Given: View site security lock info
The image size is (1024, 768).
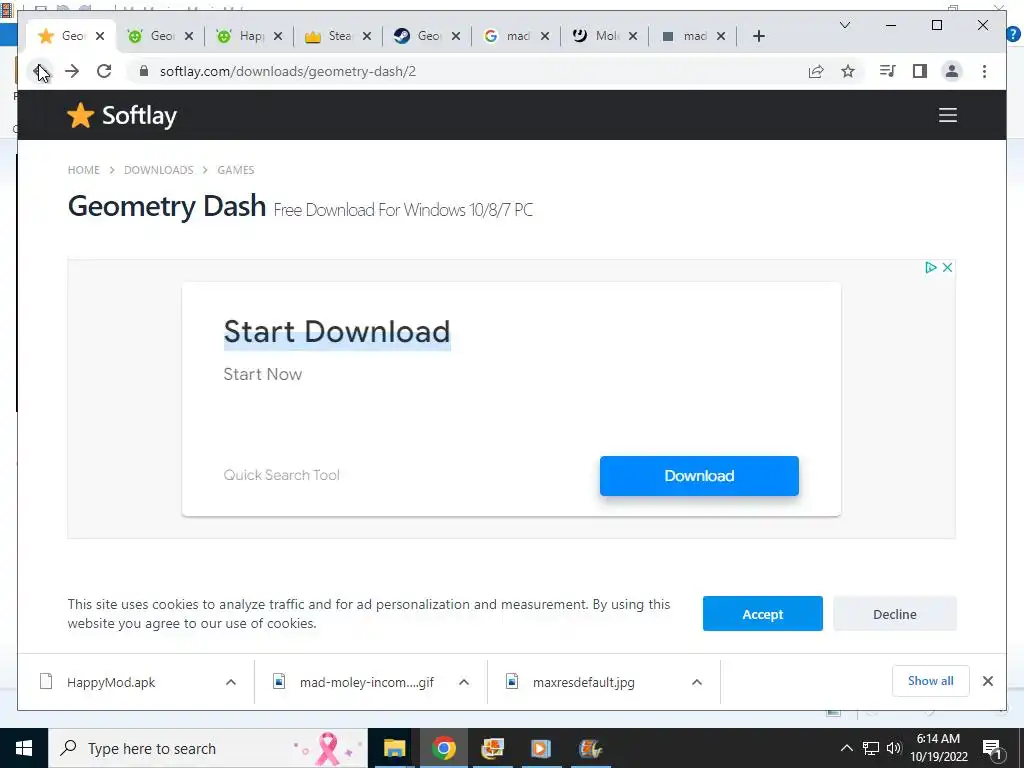Looking at the screenshot, I should 144,71.
